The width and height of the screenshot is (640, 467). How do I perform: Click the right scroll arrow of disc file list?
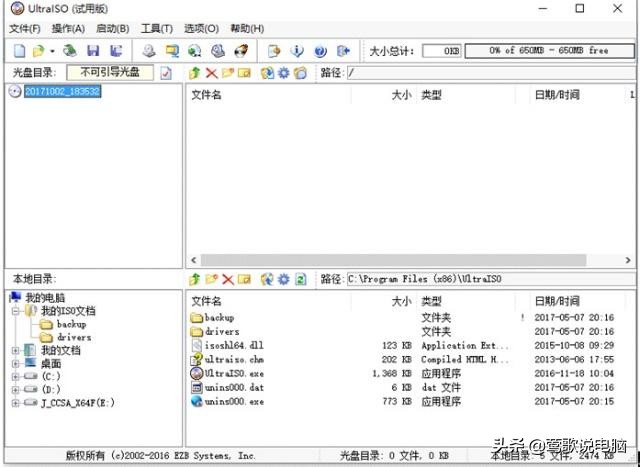click(628, 260)
